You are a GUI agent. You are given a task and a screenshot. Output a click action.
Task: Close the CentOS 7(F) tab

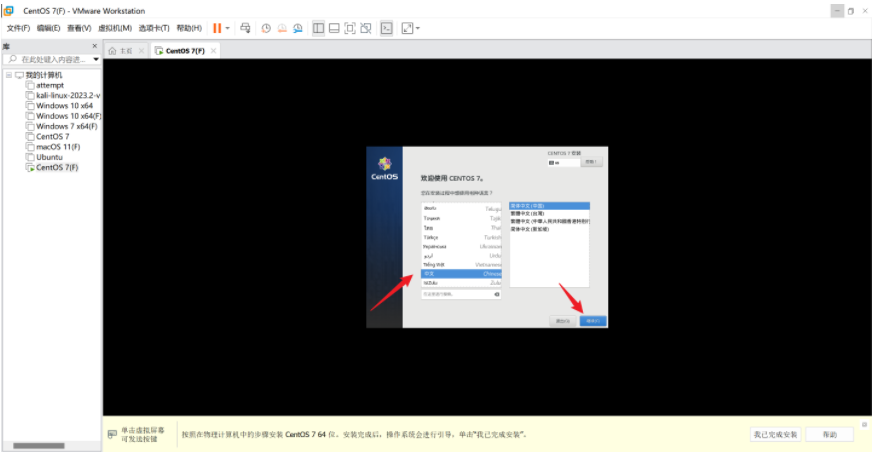(213, 51)
